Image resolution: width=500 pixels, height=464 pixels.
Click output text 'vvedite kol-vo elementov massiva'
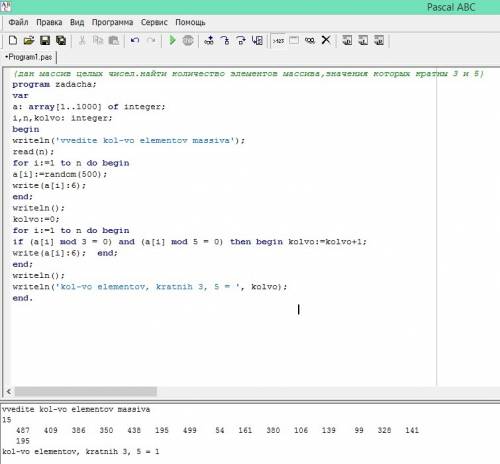(x=76, y=409)
